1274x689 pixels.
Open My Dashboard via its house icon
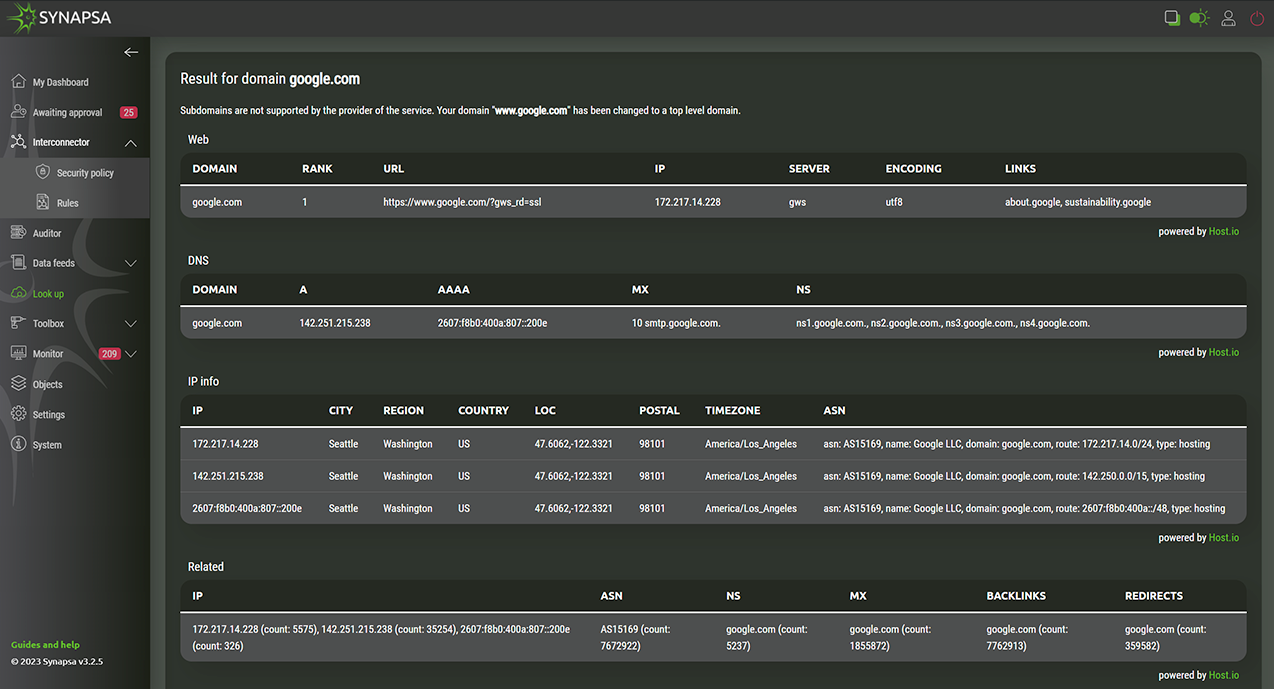18,81
